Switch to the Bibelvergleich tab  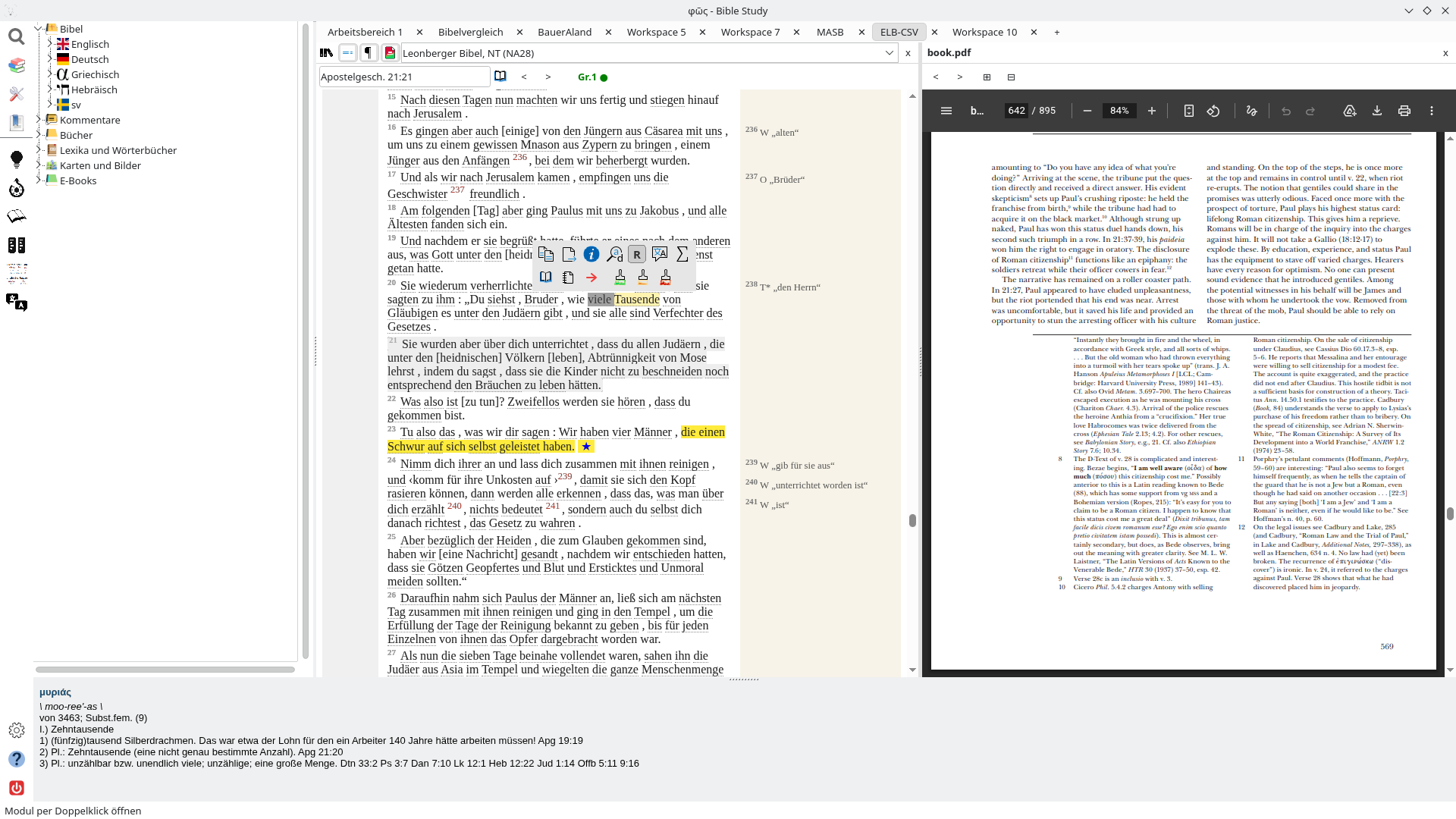click(x=471, y=32)
